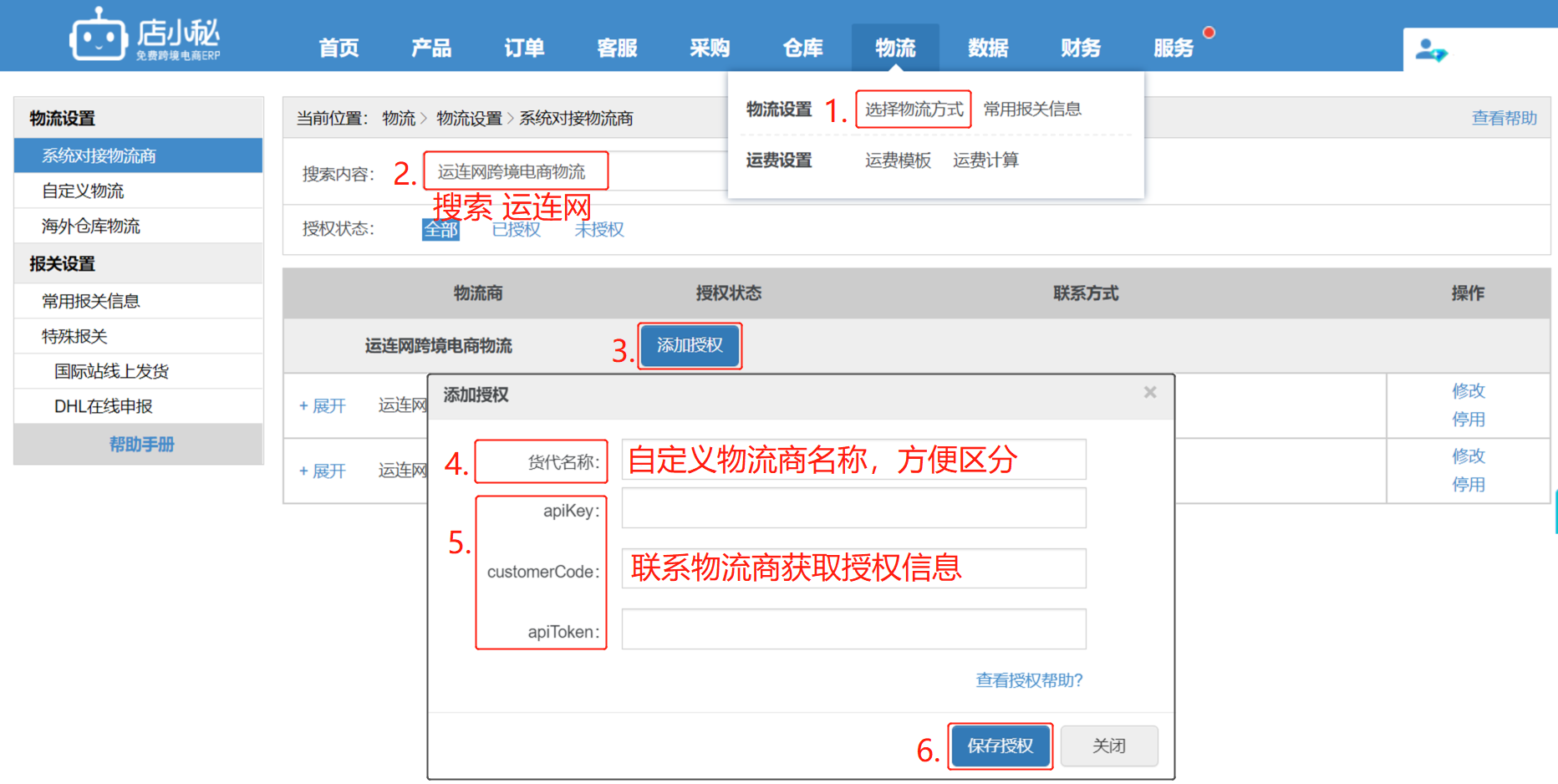Open the 服务 menu
Viewport: 1558px width, 784px height.
click(1174, 48)
